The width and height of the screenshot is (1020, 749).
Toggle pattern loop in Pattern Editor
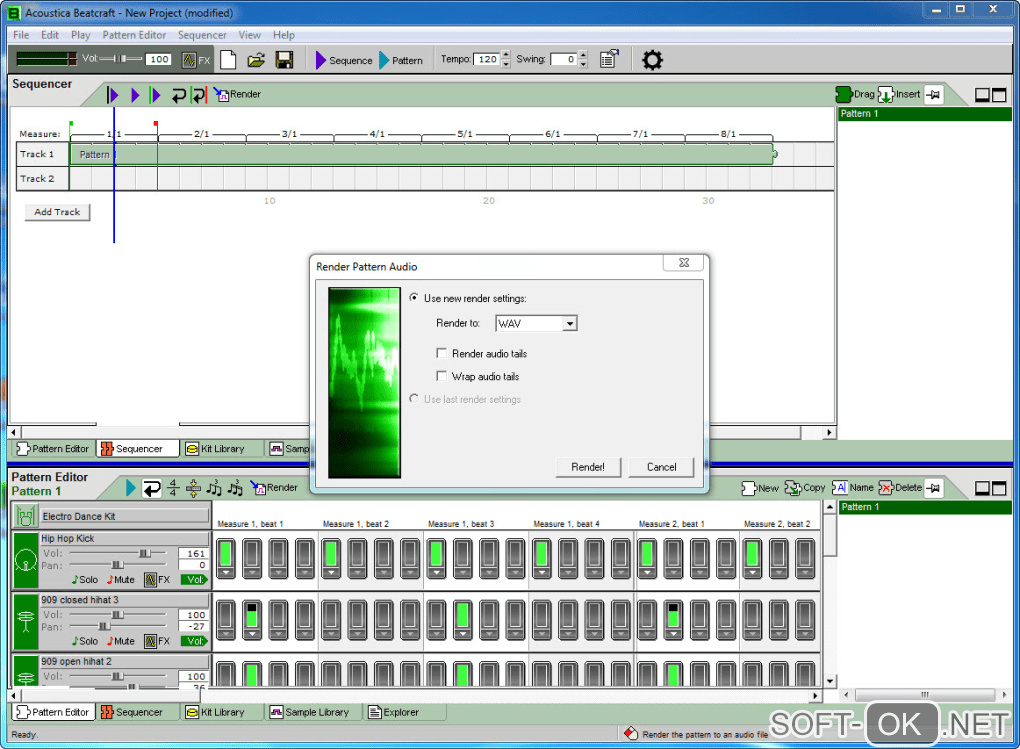pos(152,488)
